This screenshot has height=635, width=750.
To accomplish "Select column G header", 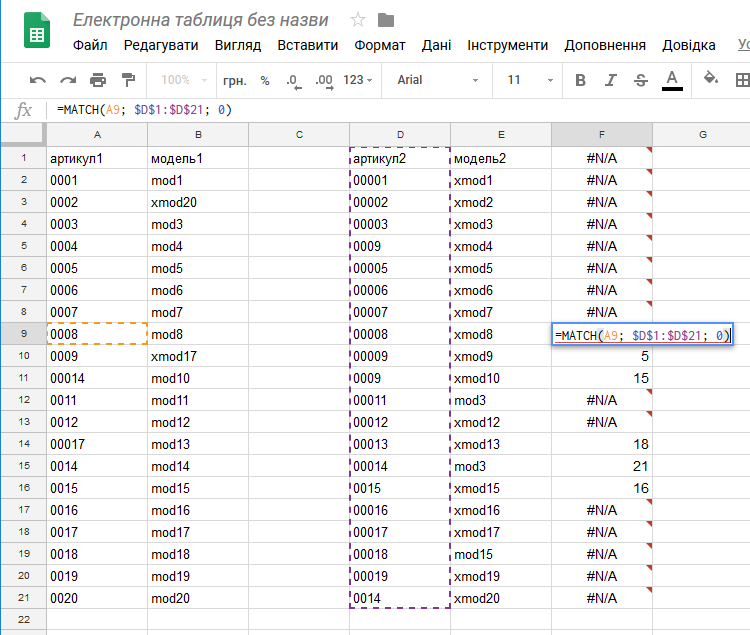I will click(x=702, y=134).
